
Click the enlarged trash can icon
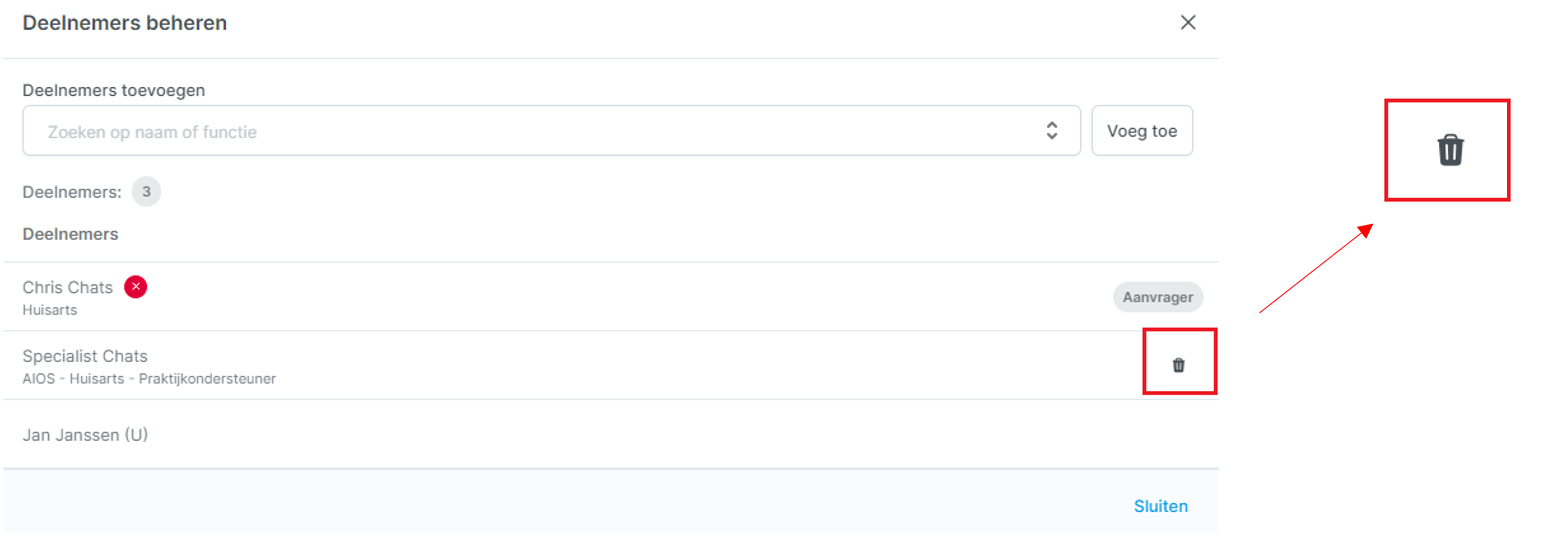tap(1450, 150)
